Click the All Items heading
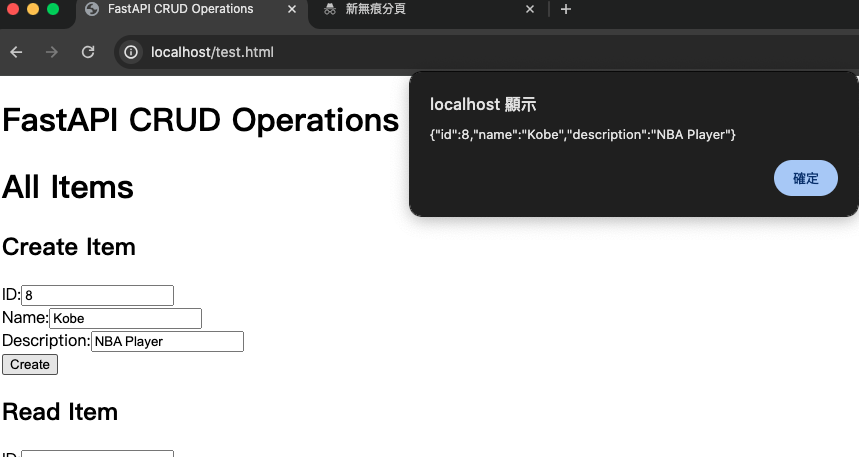Image resolution: width=859 pixels, height=457 pixels. [68, 187]
